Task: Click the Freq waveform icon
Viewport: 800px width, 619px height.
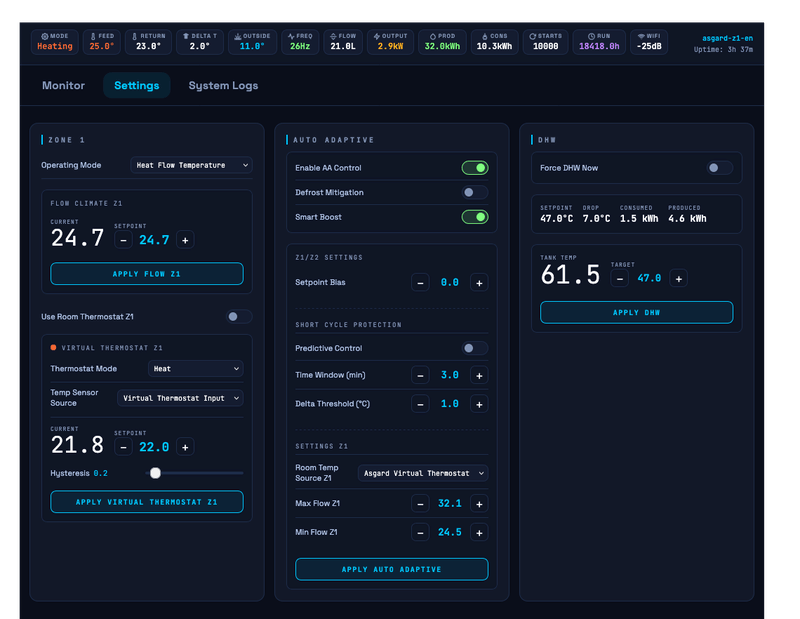Action: 291,36
